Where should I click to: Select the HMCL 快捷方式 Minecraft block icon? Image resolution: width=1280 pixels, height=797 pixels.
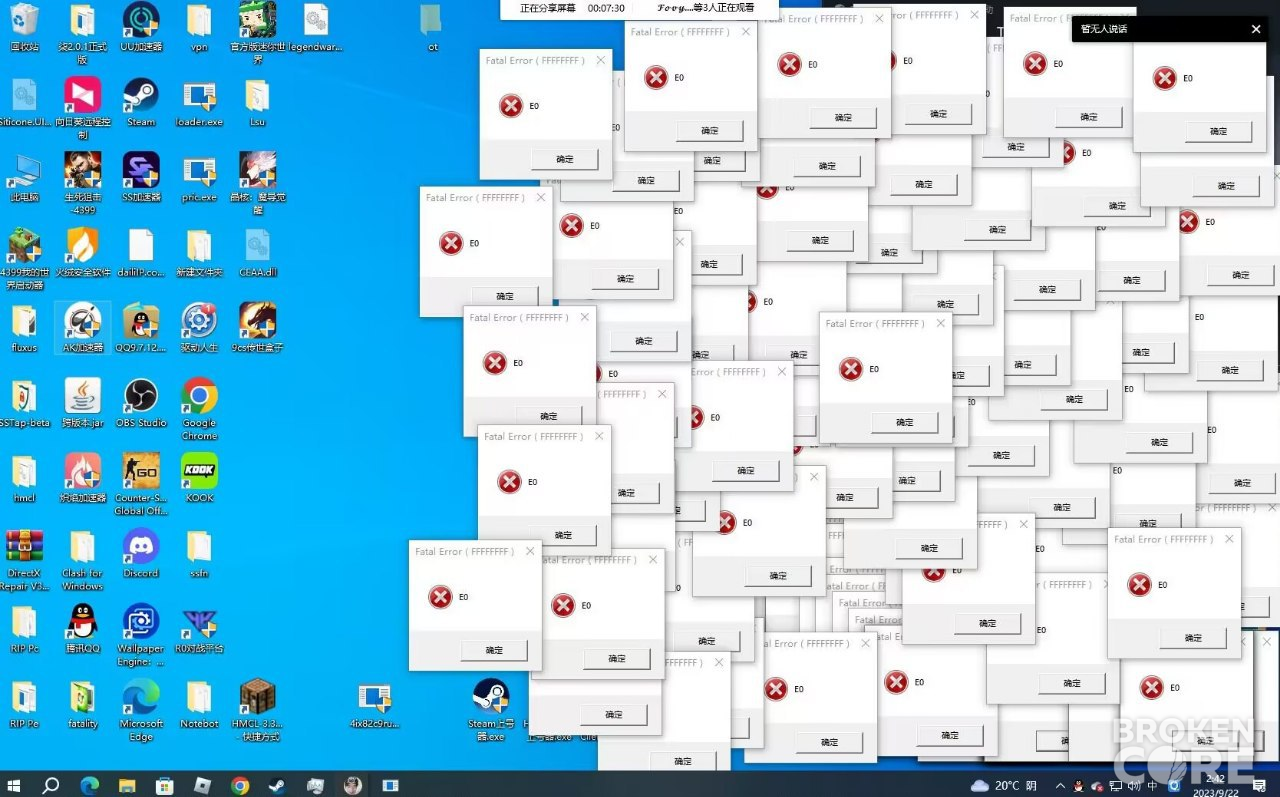pyautogui.click(x=258, y=710)
